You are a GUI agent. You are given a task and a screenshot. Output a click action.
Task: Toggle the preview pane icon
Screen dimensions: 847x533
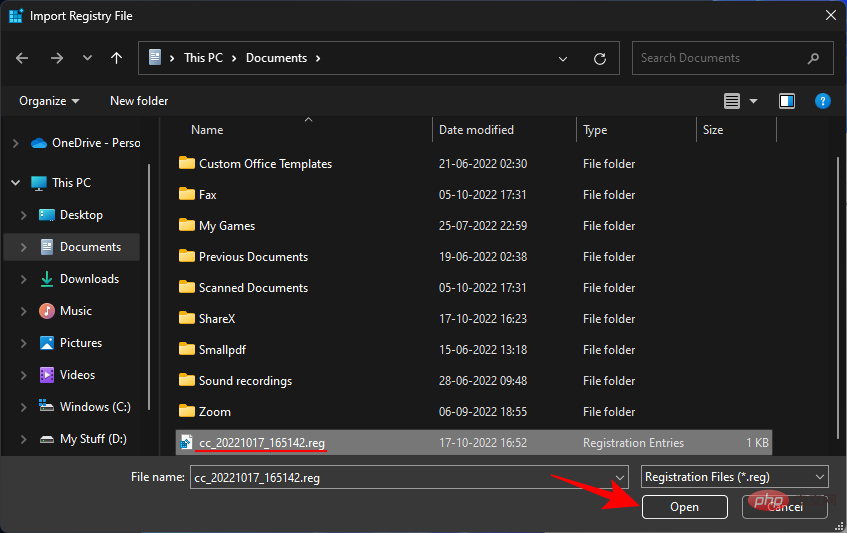(x=786, y=101)
